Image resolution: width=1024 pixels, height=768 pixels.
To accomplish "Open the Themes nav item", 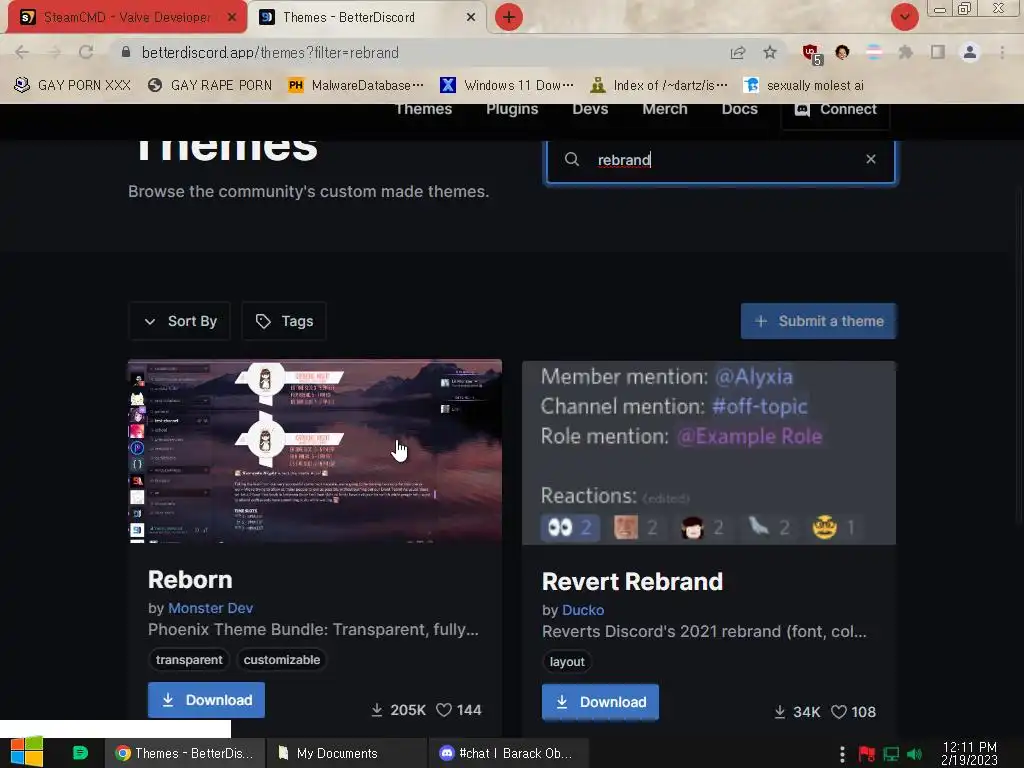I will (x=424, y=109).
